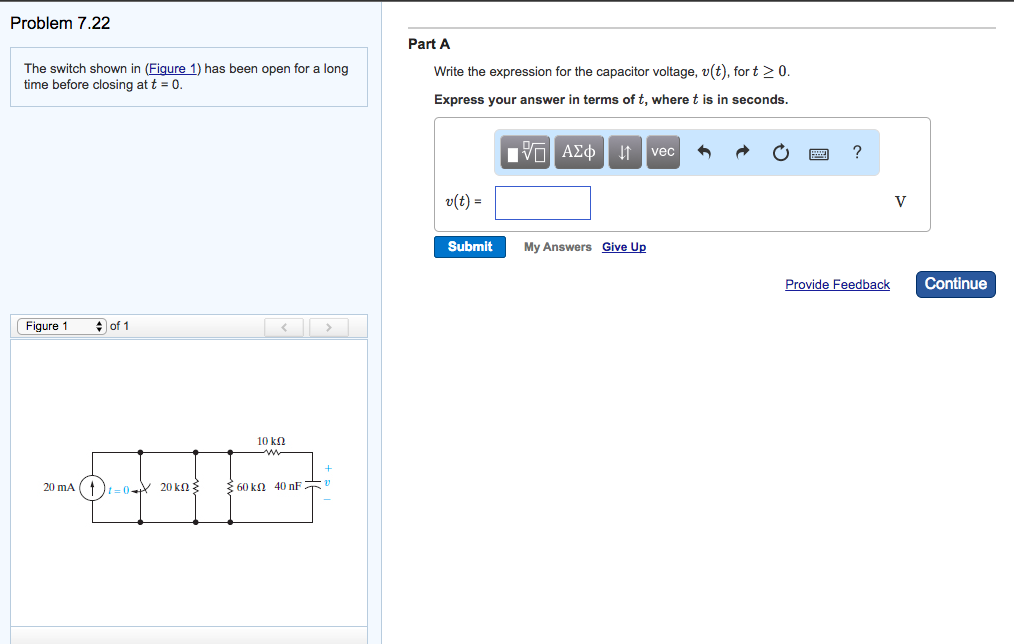Screen dimensions: 1014x644
Task: Click the arrows symbols icon
Action: (624, 152)
